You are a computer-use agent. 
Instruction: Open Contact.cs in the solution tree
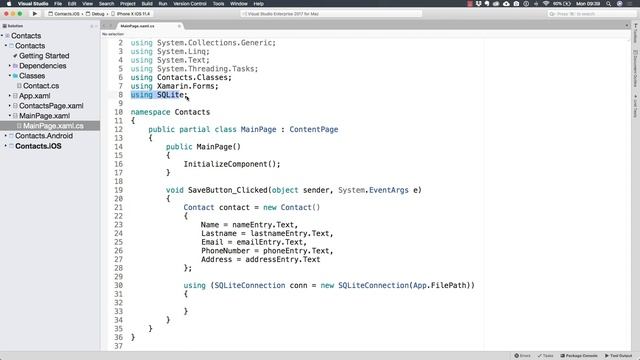pyautogui.click(x=41, y=86)
